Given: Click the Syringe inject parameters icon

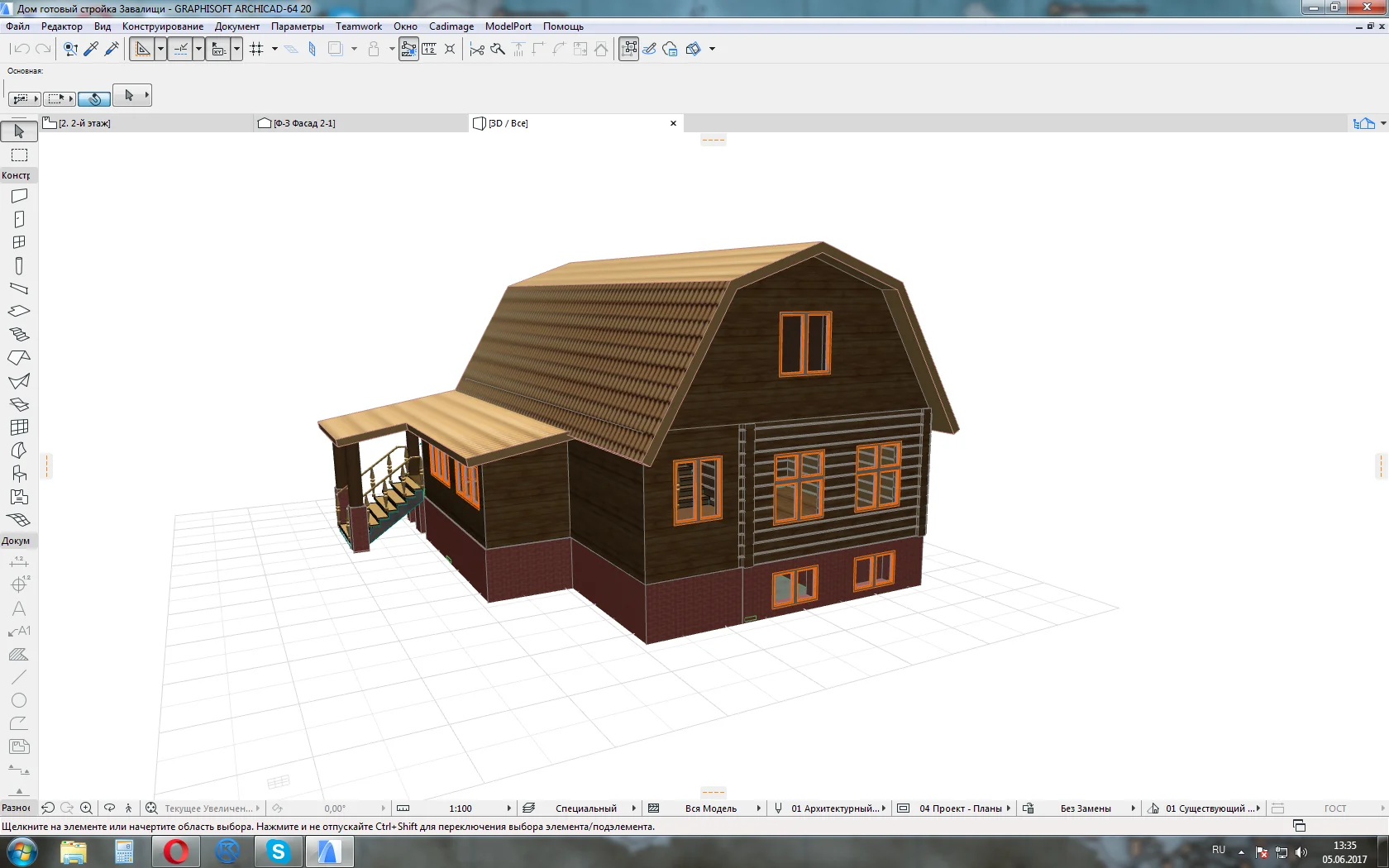Looking at the screenshot, I should (112, 49).
